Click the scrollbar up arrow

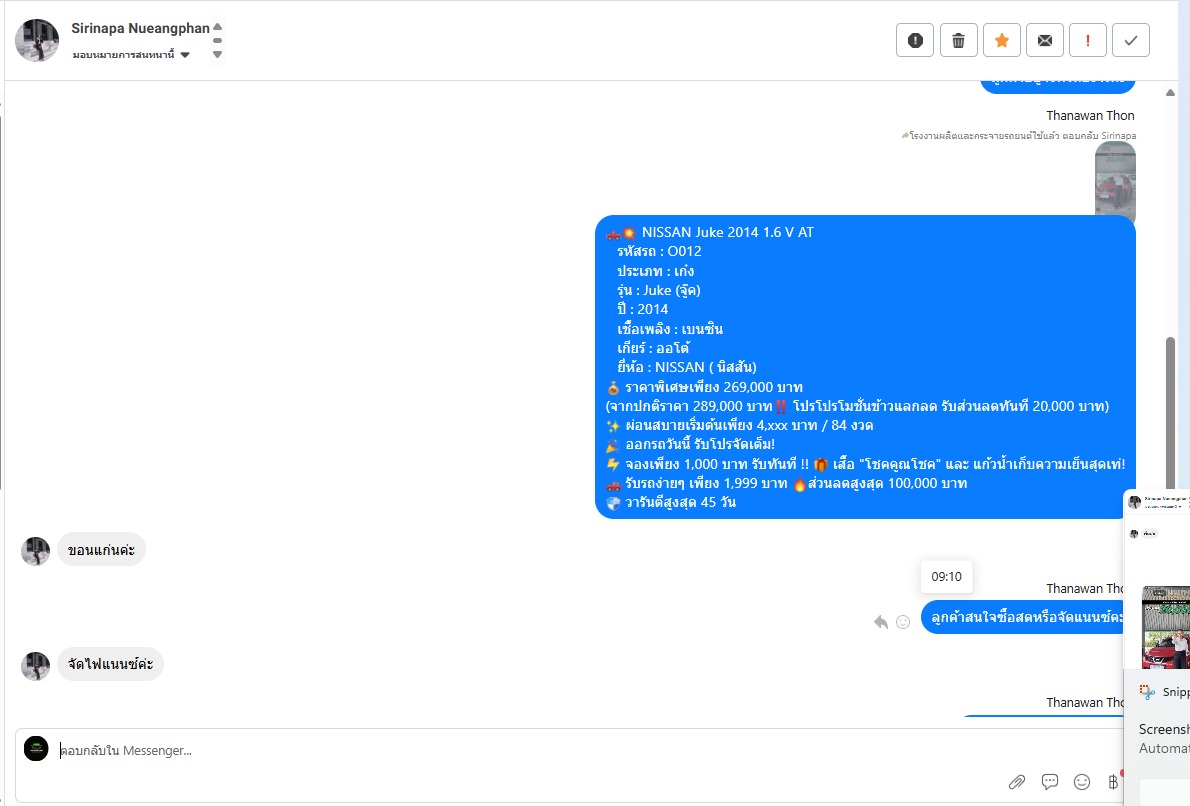click(1170, 93)
